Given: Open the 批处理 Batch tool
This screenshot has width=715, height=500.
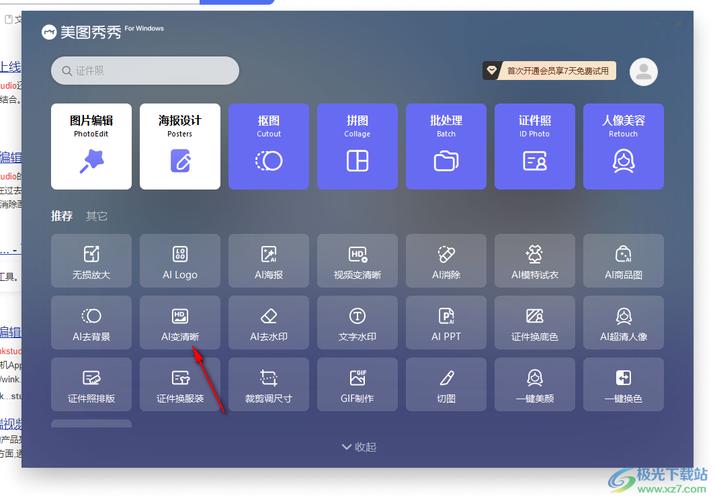Looking at the screenshot, I should click(446, 146).
